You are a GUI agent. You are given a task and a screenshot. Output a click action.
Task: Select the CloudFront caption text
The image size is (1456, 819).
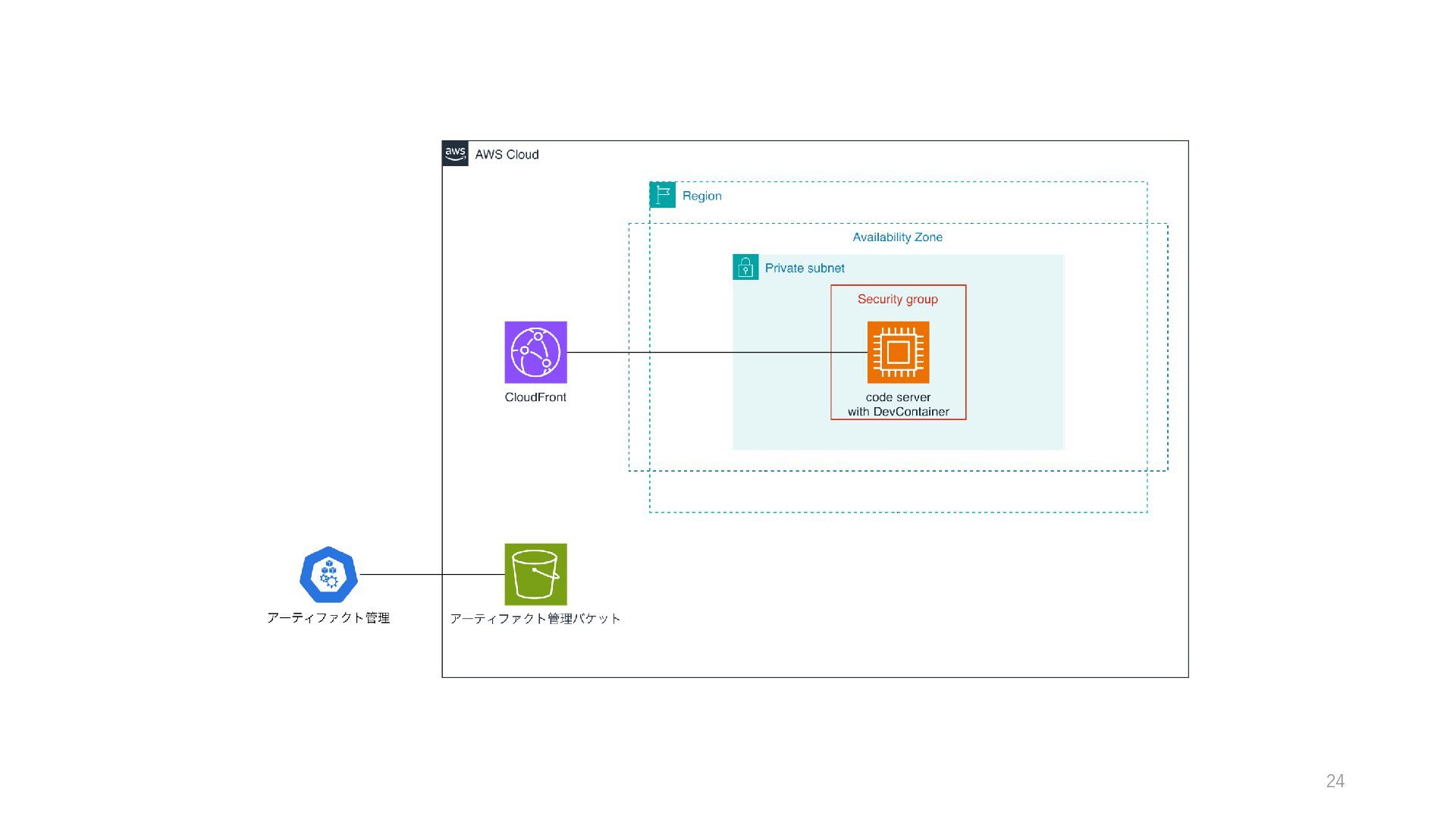tap(535, 397)
